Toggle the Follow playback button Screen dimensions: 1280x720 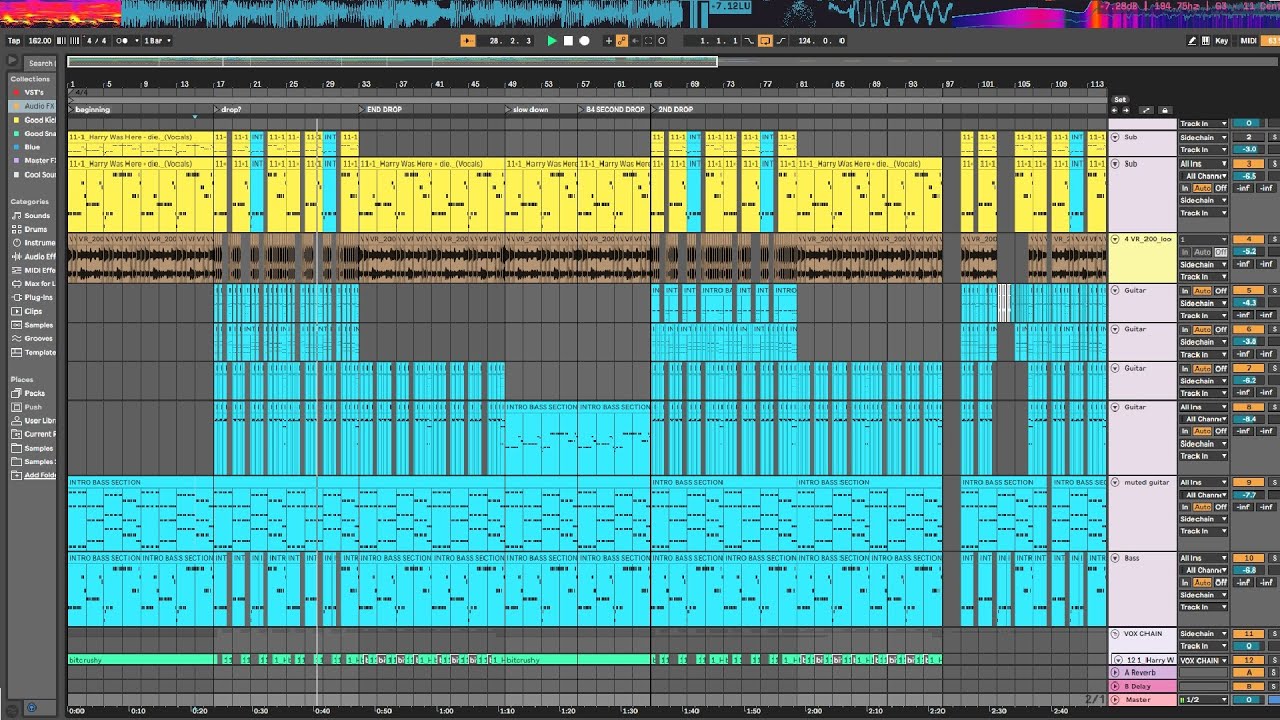(468, 41)
